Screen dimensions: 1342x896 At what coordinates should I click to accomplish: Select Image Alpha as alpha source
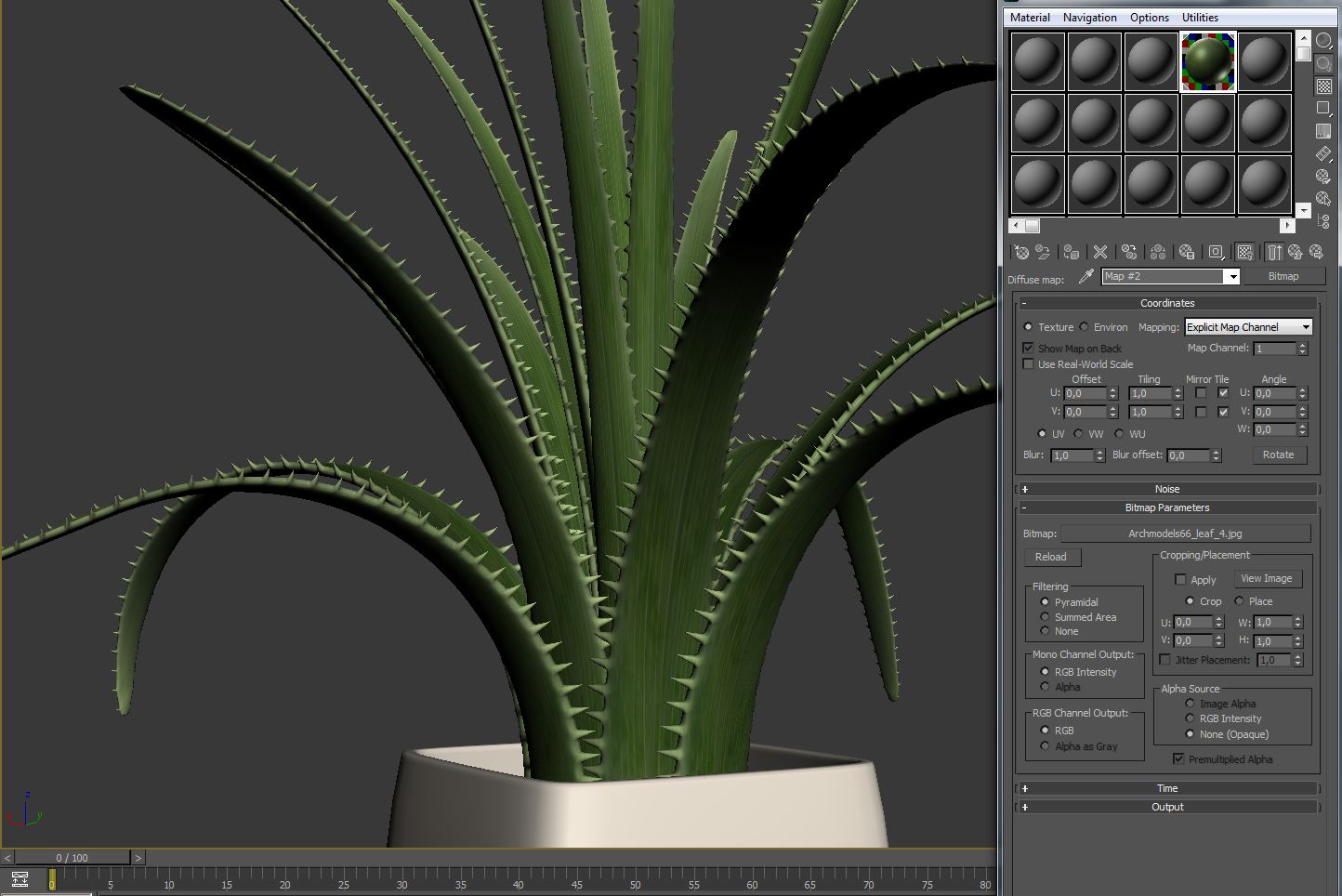tap(1190, 704)
